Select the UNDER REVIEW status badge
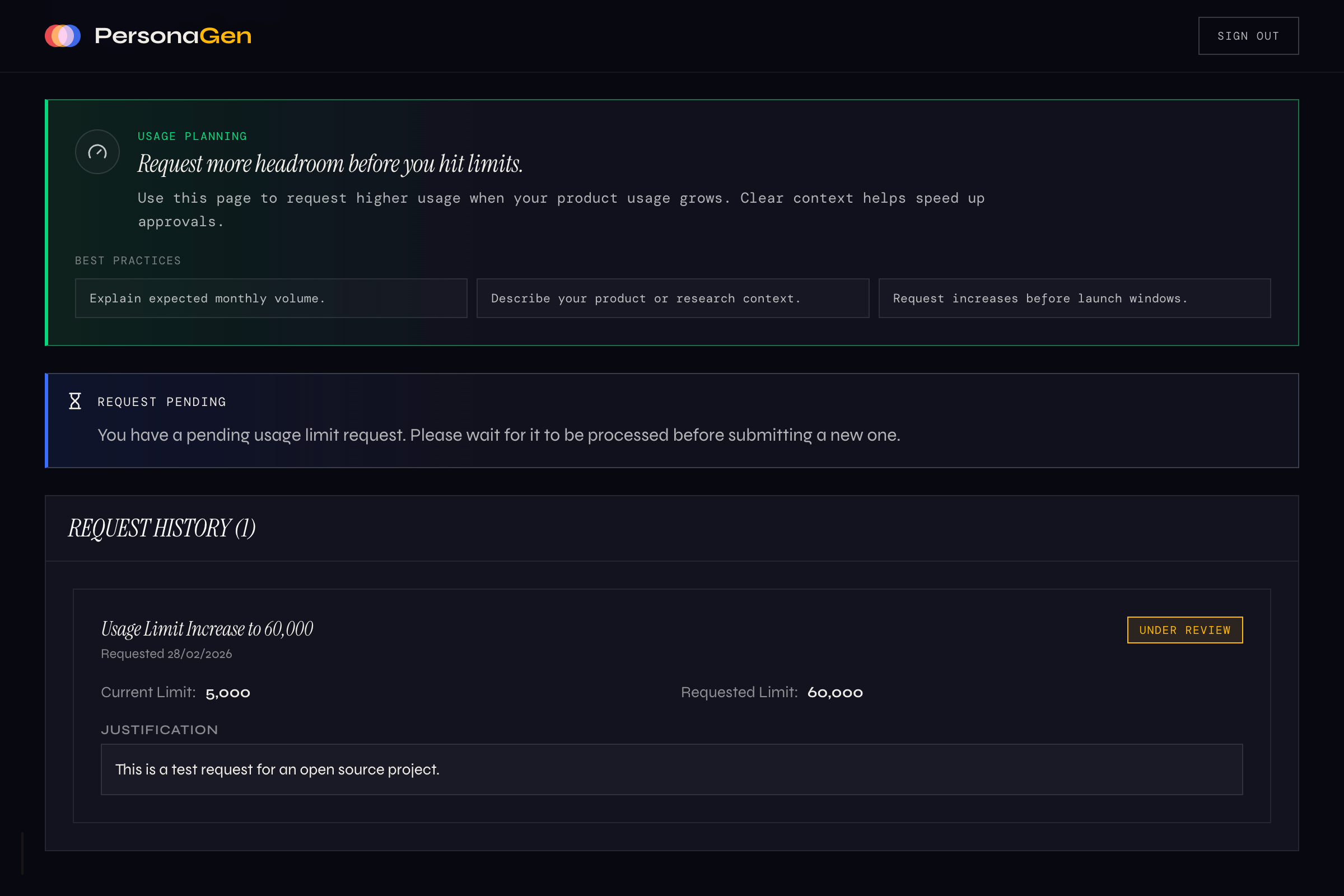Viewport: 1344px width, 896px height. (1184, 629)
